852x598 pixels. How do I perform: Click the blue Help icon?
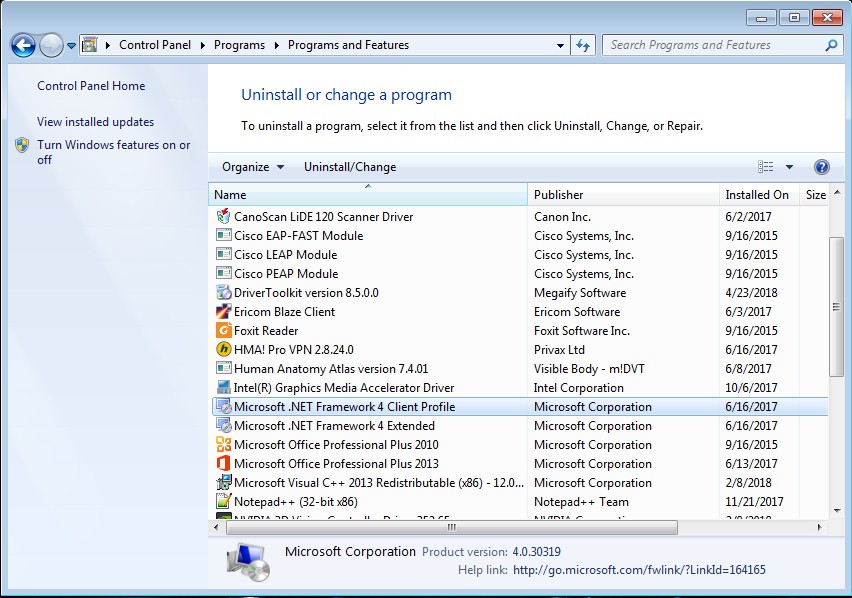(822, 167)
